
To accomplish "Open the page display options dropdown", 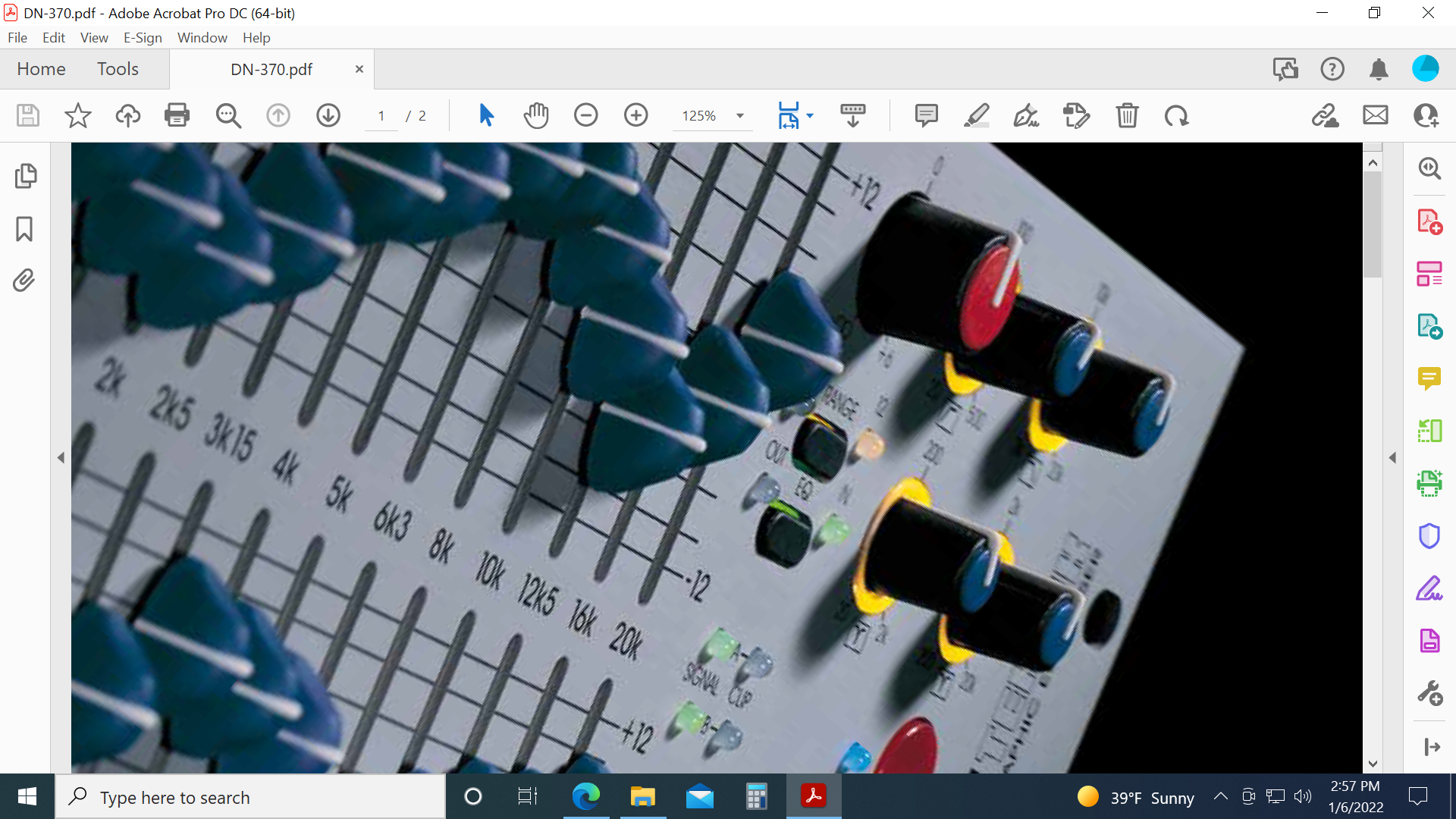I will [811, 115].
